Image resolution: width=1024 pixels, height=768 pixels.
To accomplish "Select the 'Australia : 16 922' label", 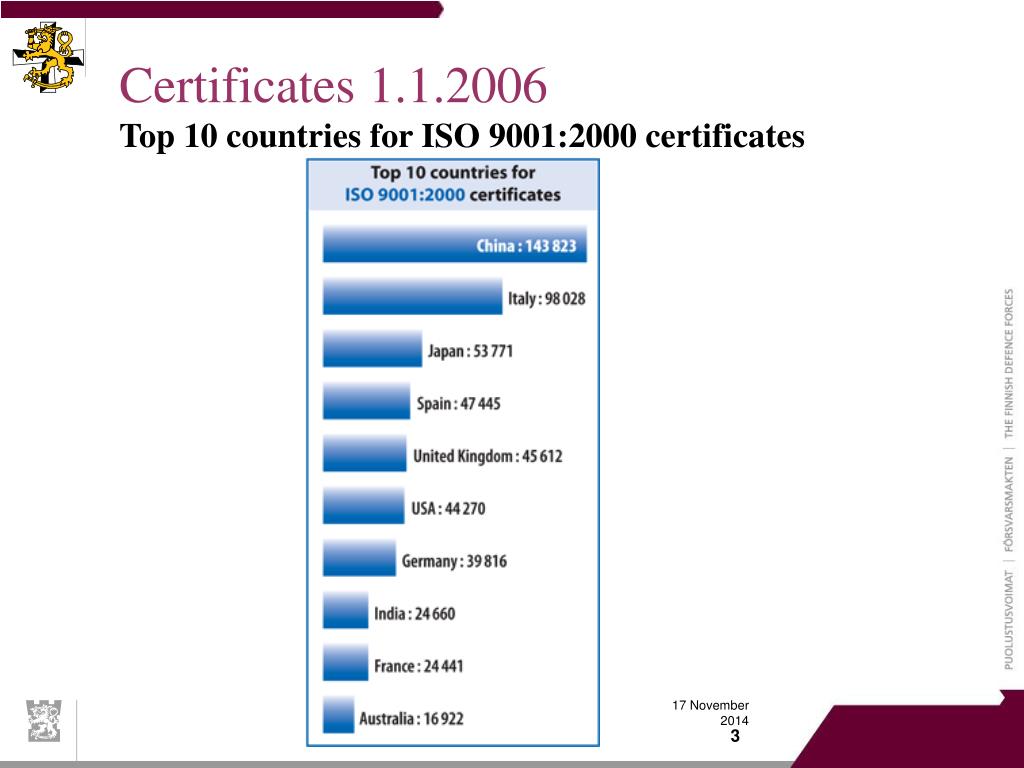I will (411, 718).
